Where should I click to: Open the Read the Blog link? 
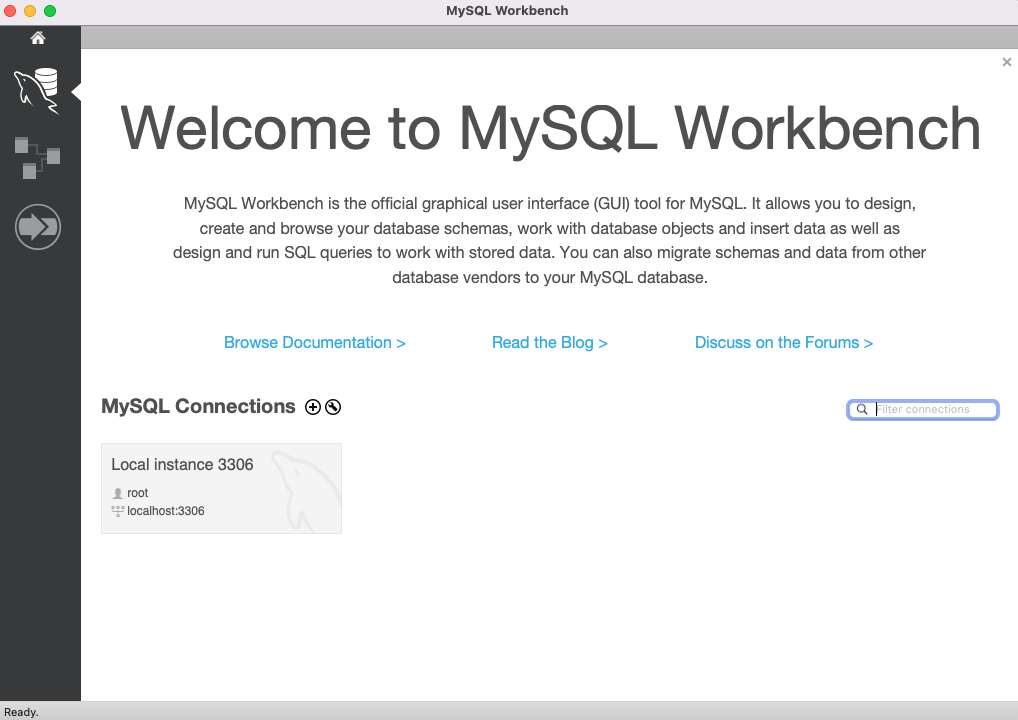(x=549, y=343)
